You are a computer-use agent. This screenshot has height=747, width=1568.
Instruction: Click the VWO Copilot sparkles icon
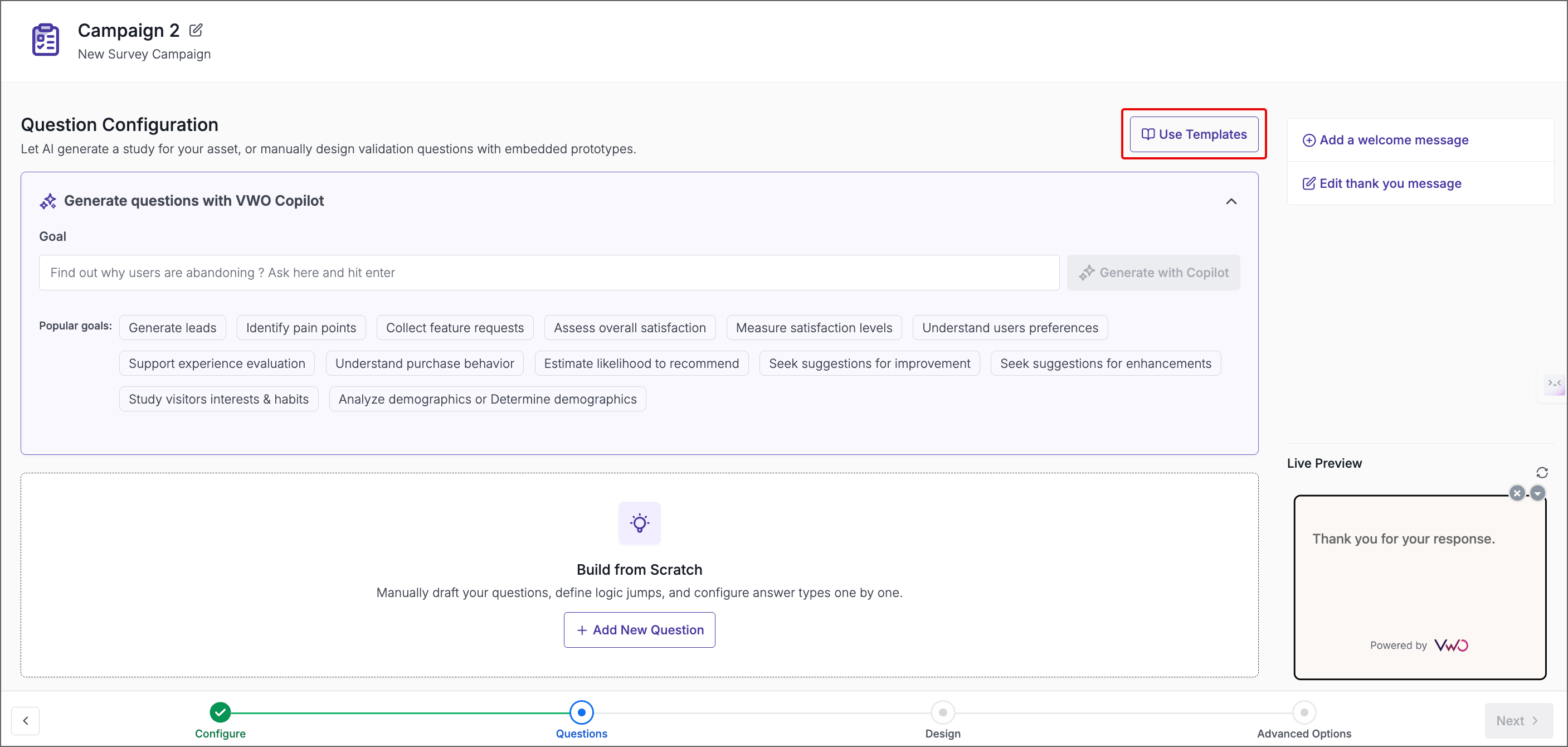pos(48,201)
